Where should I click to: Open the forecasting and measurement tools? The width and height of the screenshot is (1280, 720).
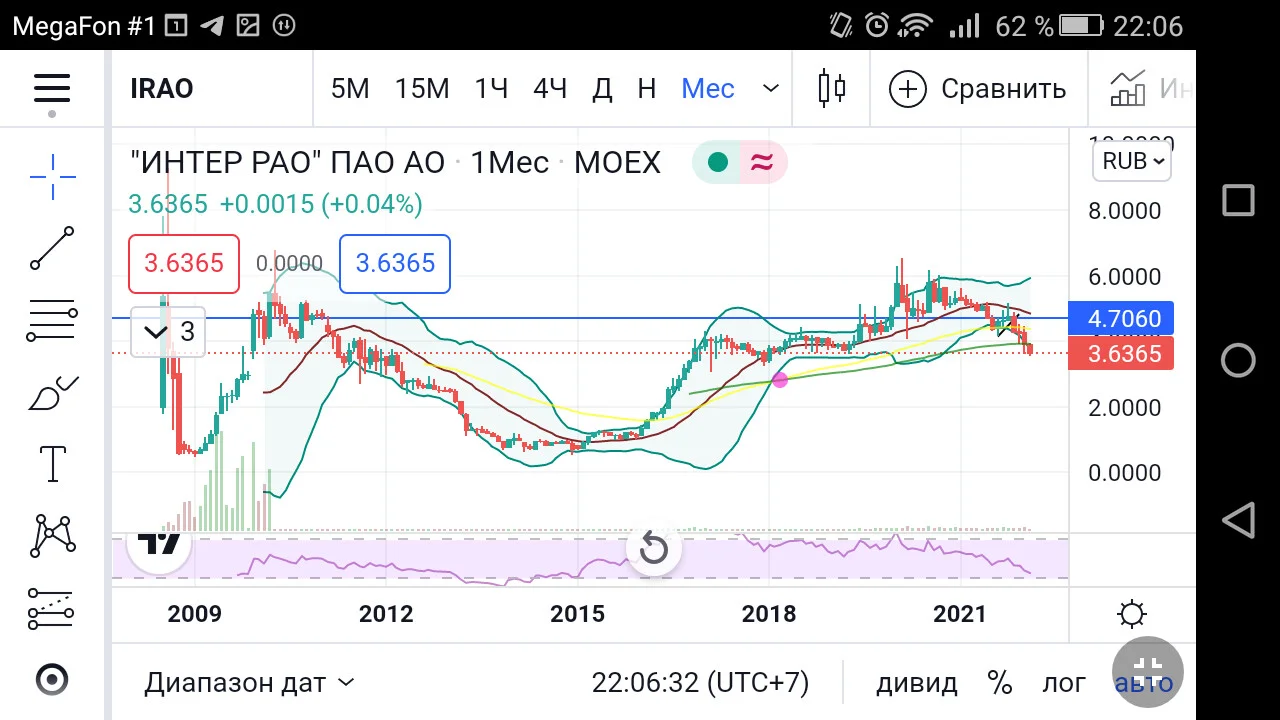click(52, 608)
